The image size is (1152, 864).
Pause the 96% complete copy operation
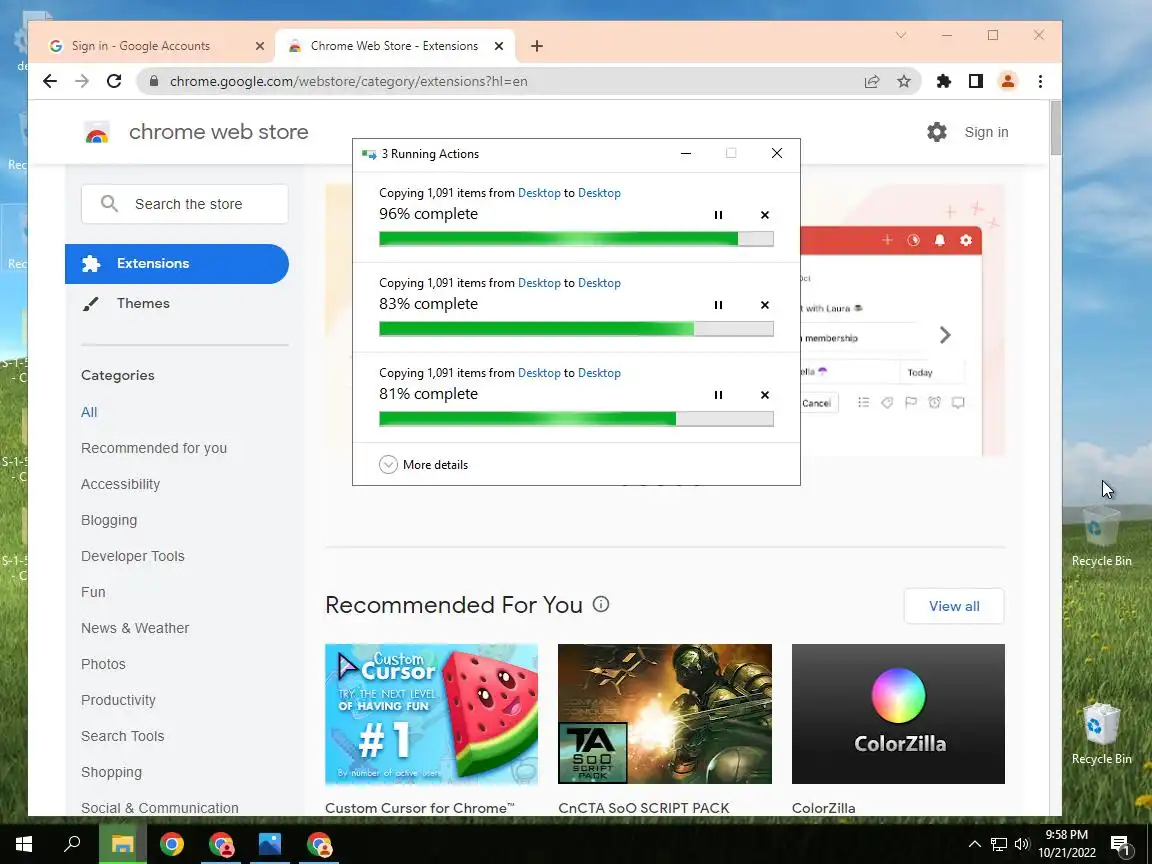pos(719,215)
